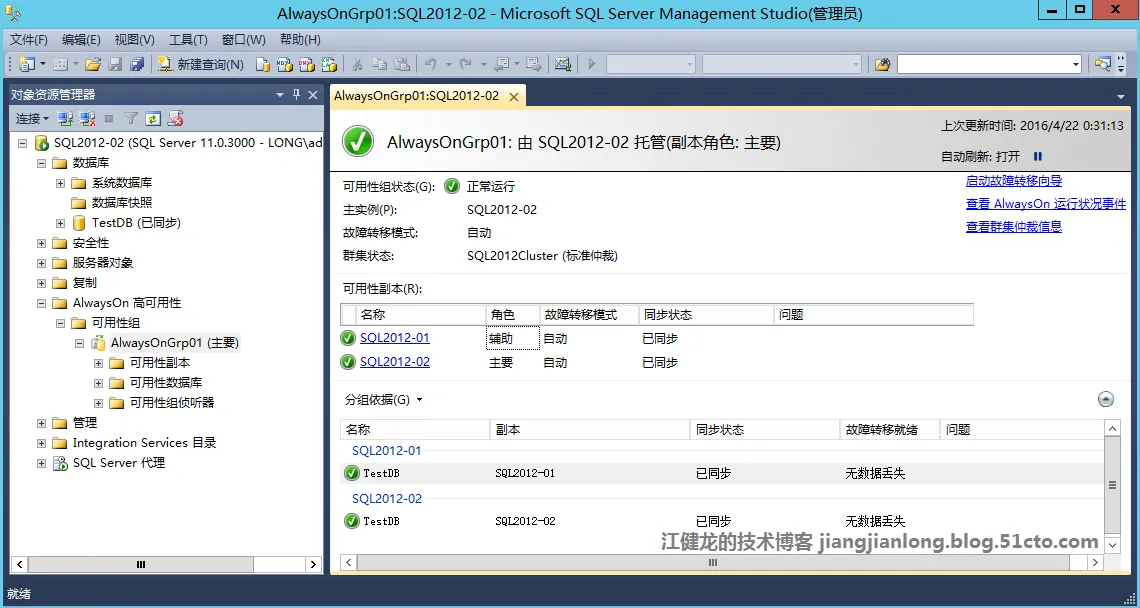Screen dimensions: 1140x608
Task: Click database list vertical scrollbar down arrow
Action: [1112, 545]
